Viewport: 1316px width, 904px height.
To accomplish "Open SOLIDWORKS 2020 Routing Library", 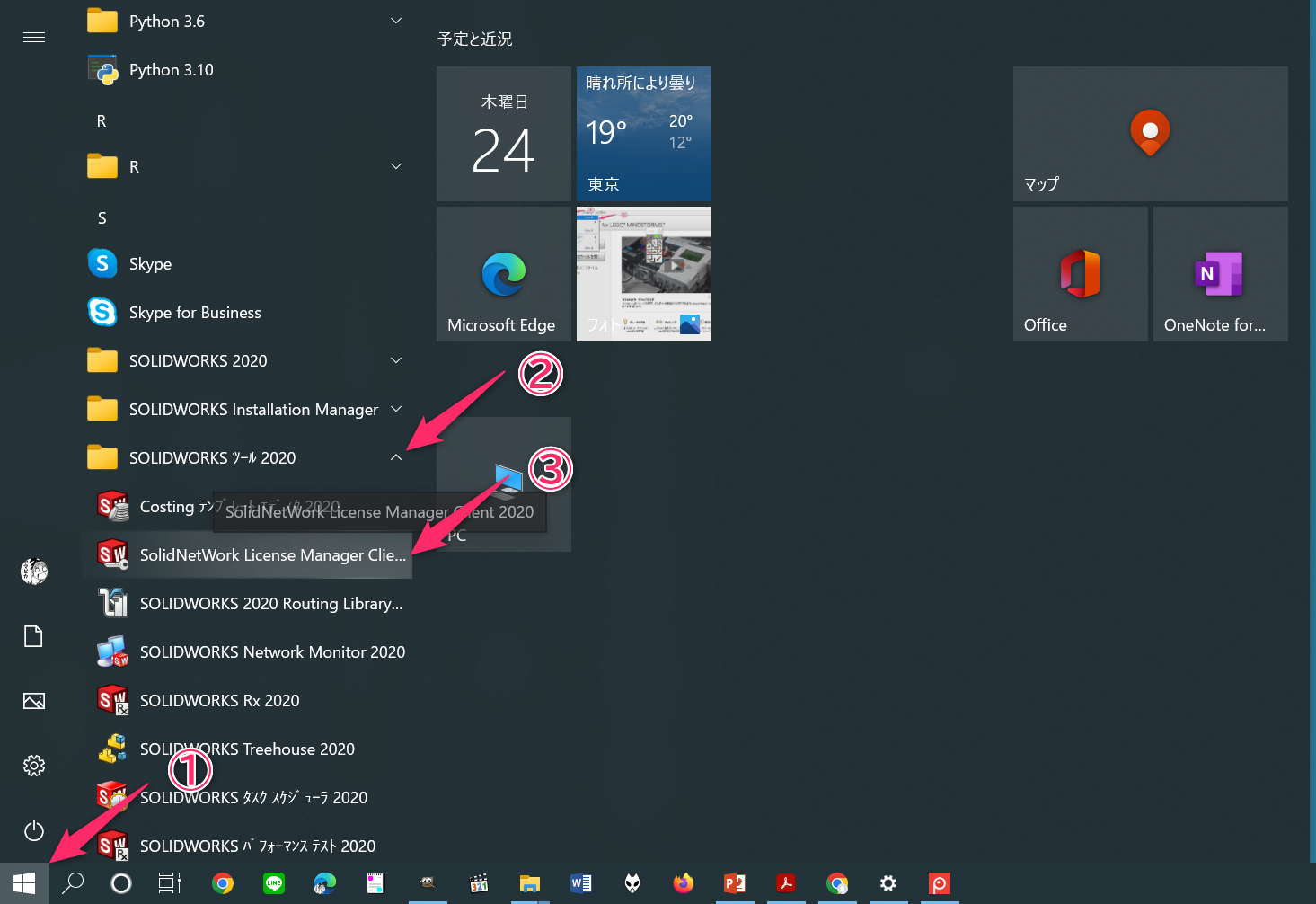I will tap(247, 603).
